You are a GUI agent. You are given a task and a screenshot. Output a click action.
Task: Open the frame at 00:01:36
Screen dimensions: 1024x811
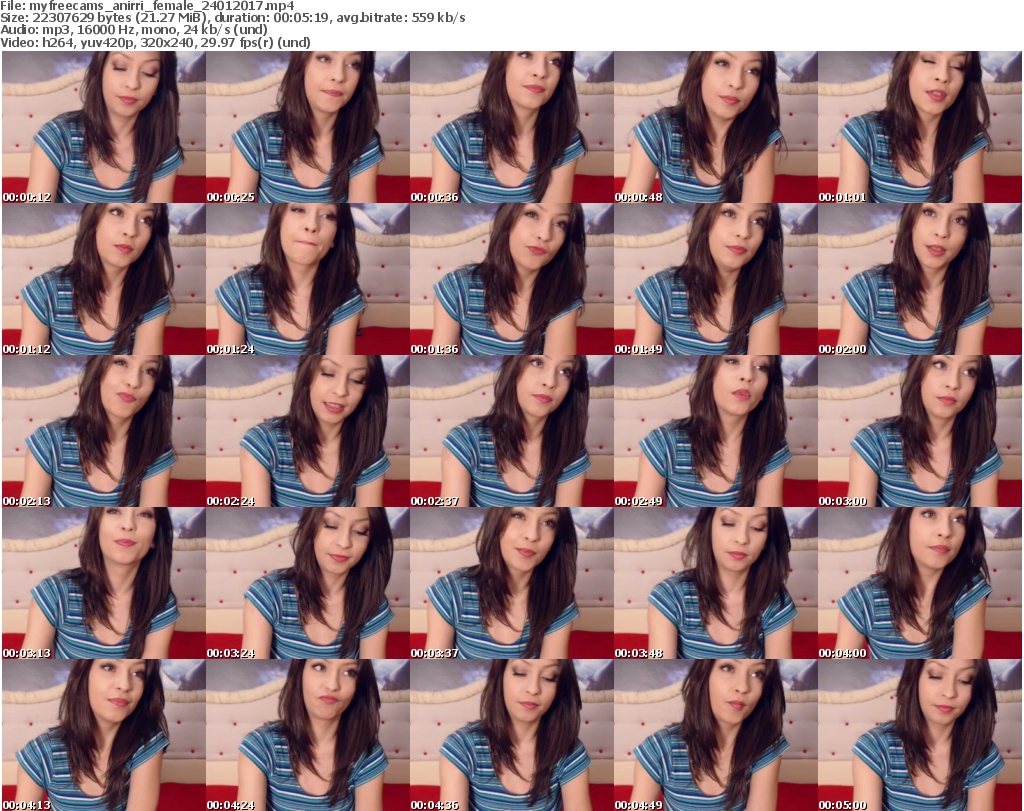[512, 279]
